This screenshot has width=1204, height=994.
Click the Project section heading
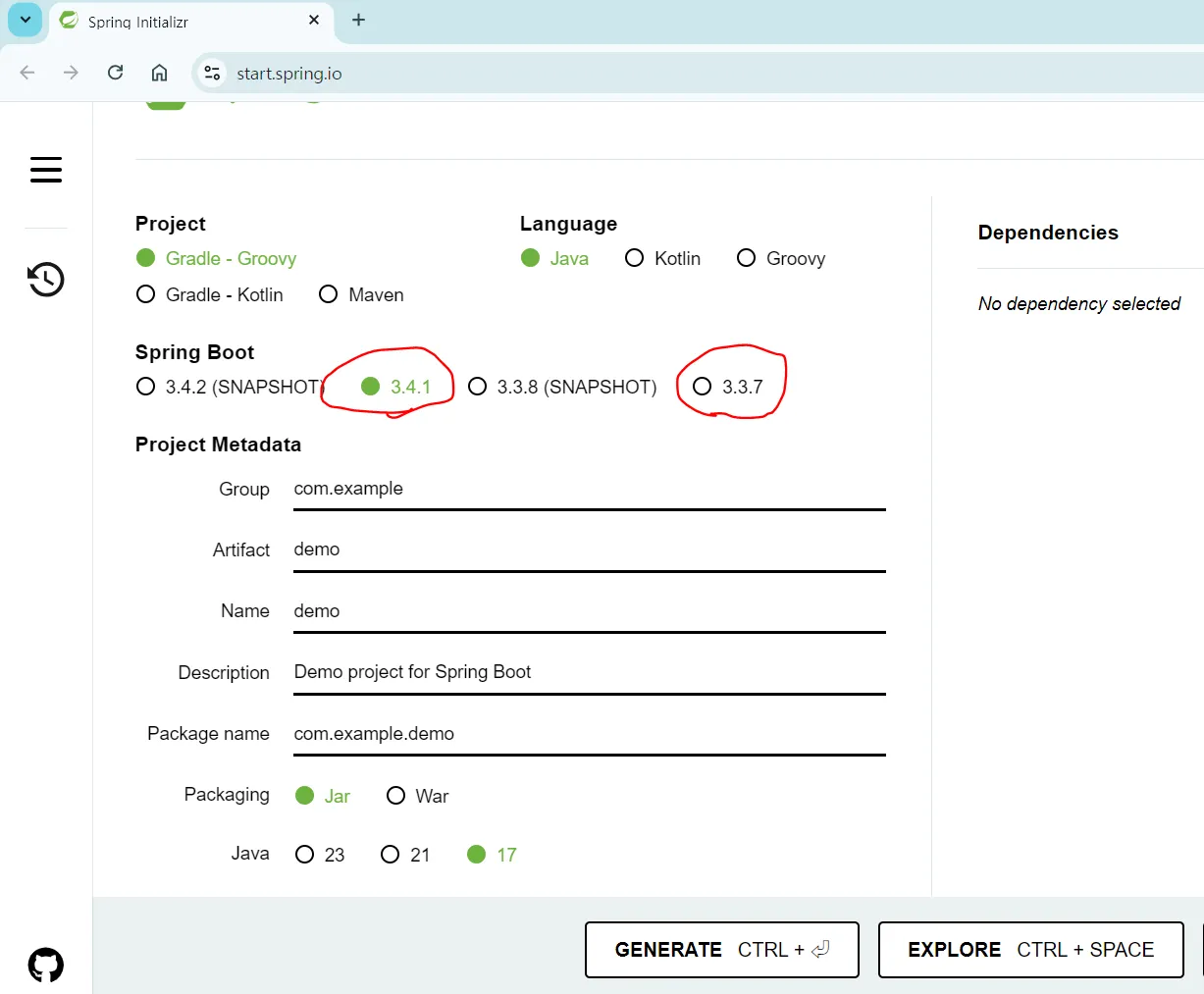click(171, 224)
